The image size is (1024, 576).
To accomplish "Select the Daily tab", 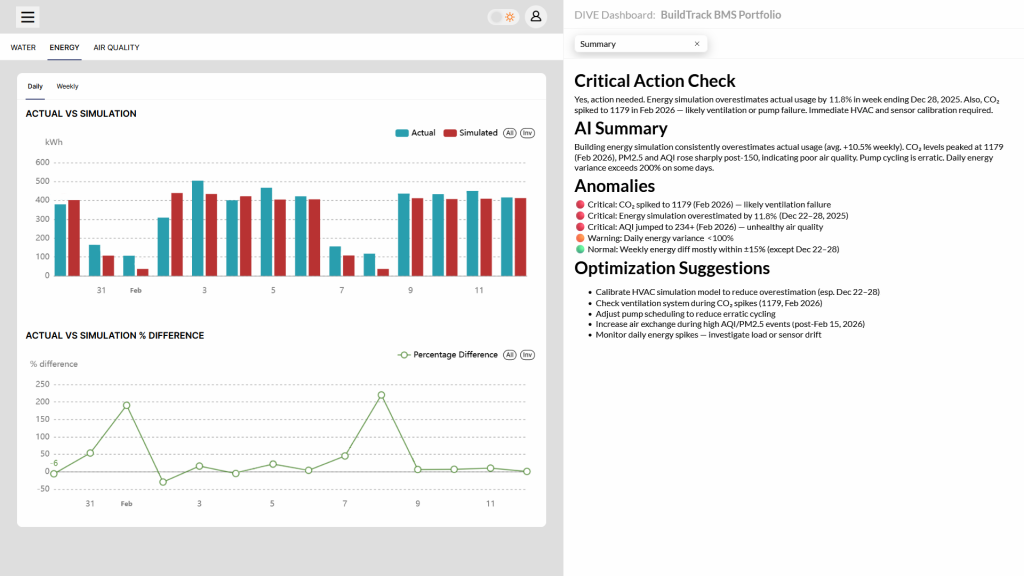I will pos(35,86).
